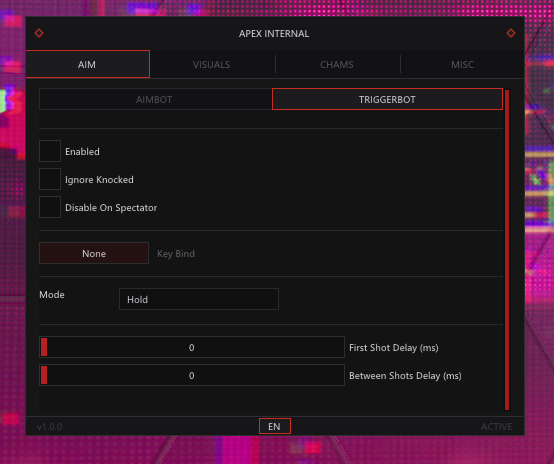
Task: Enable Disable On Spectator checkbox
Action: pyautogui.click(x=50, y=207)
